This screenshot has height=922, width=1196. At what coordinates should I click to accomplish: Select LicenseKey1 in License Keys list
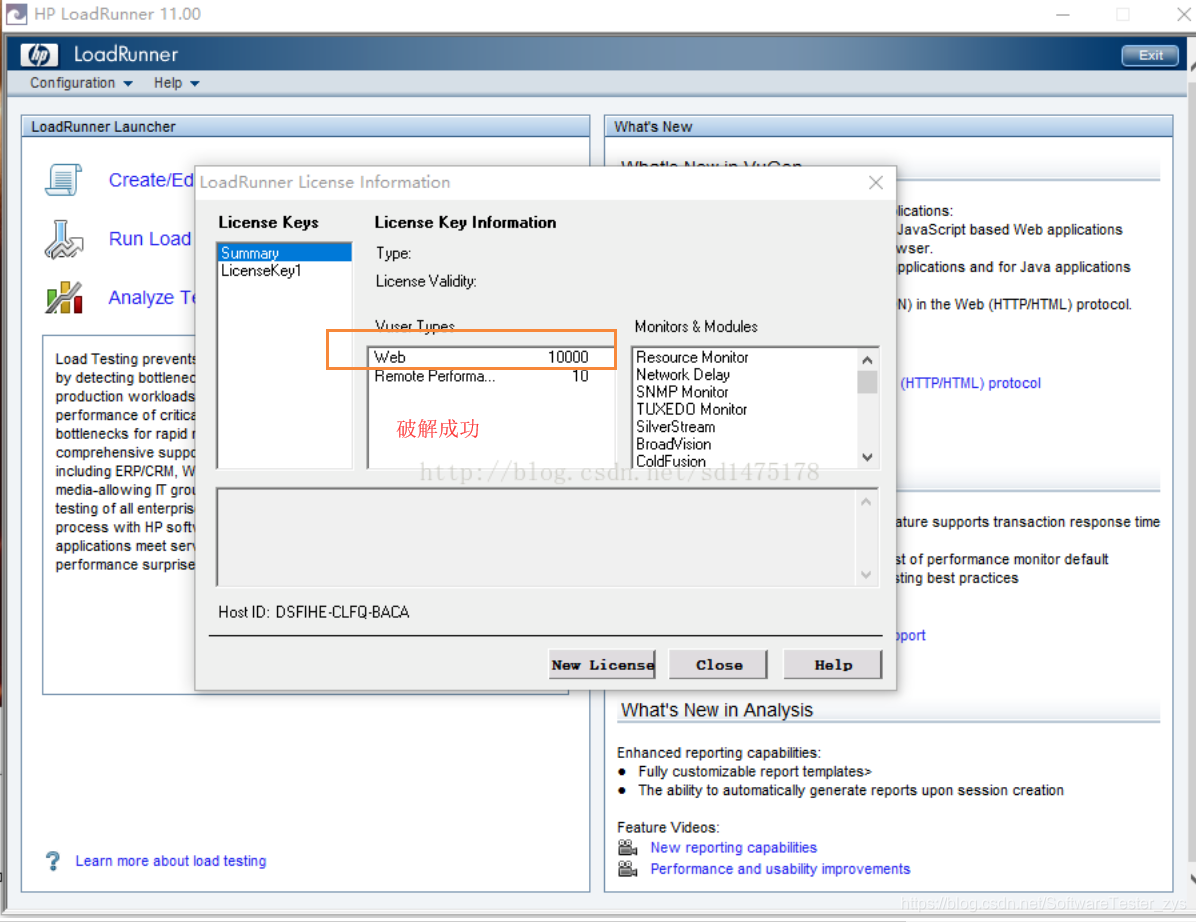[285, 271]
